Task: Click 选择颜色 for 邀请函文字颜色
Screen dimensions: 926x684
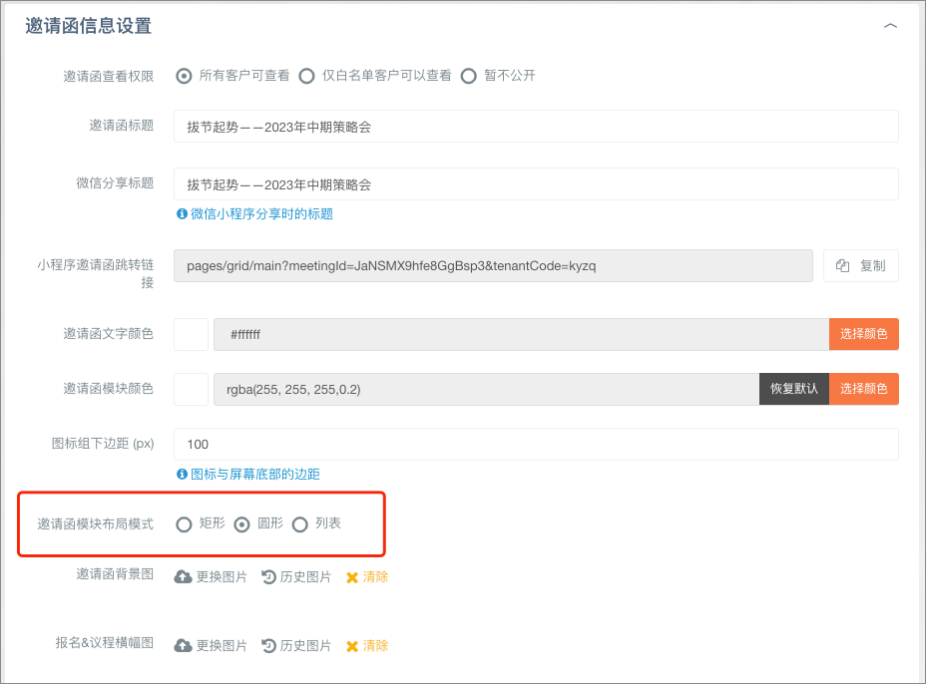Action: point(863,334)
